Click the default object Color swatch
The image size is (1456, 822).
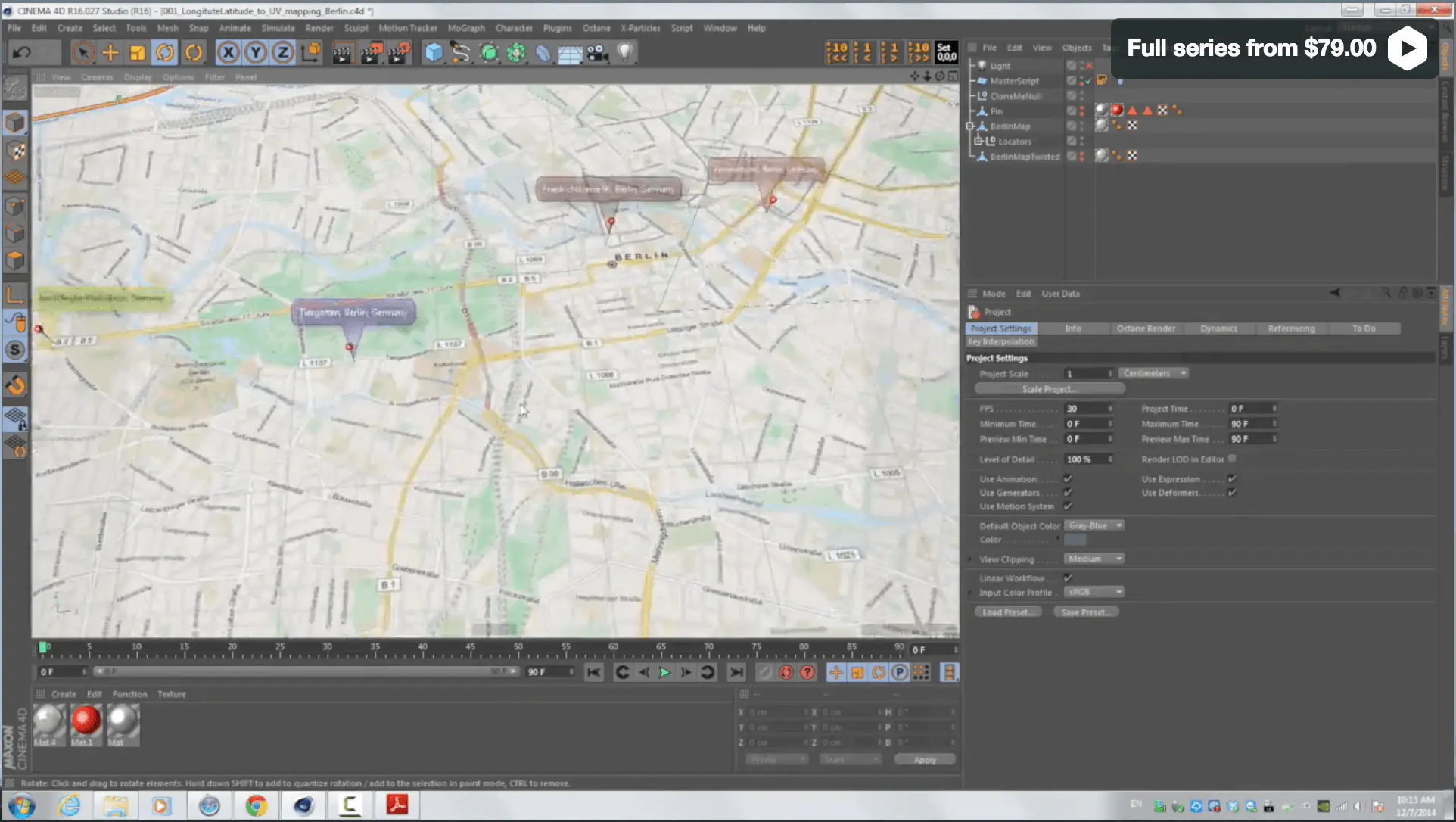pos(1075,540)
